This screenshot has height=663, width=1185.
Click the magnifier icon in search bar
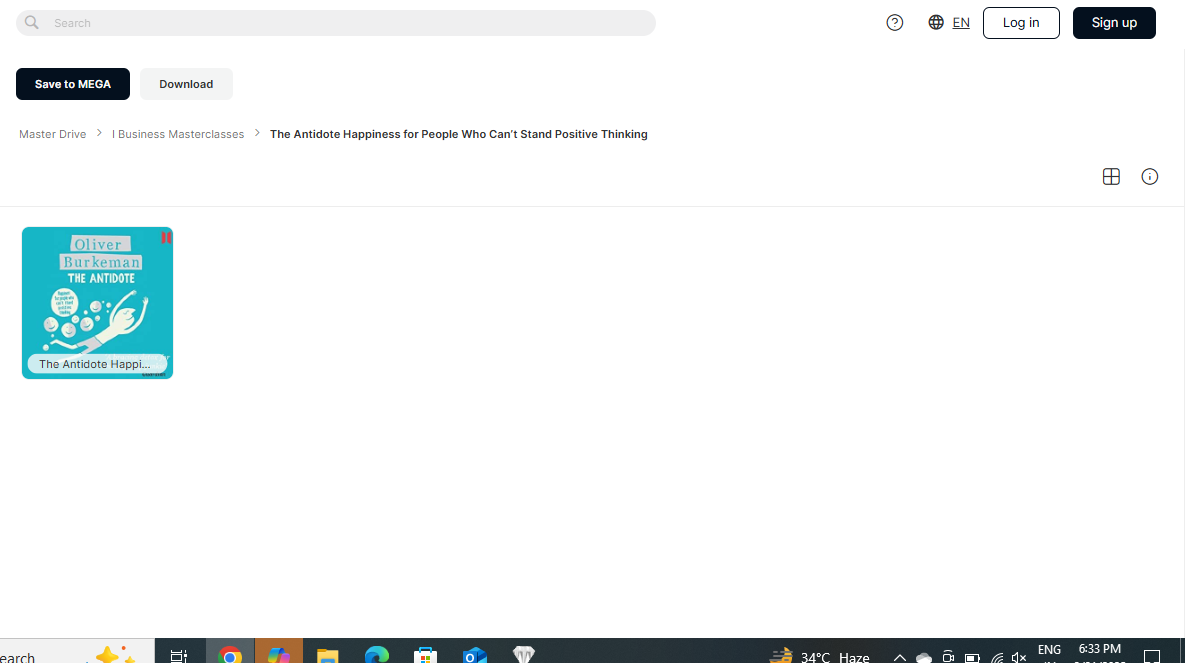(x=32, y=23)
